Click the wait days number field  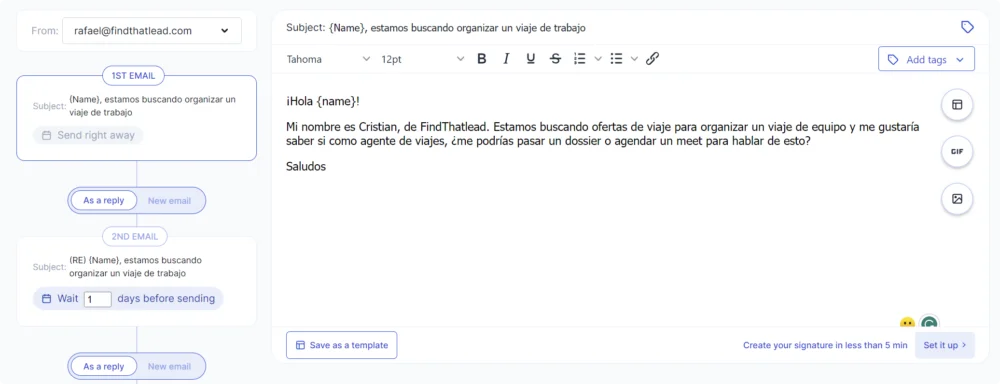98,299
